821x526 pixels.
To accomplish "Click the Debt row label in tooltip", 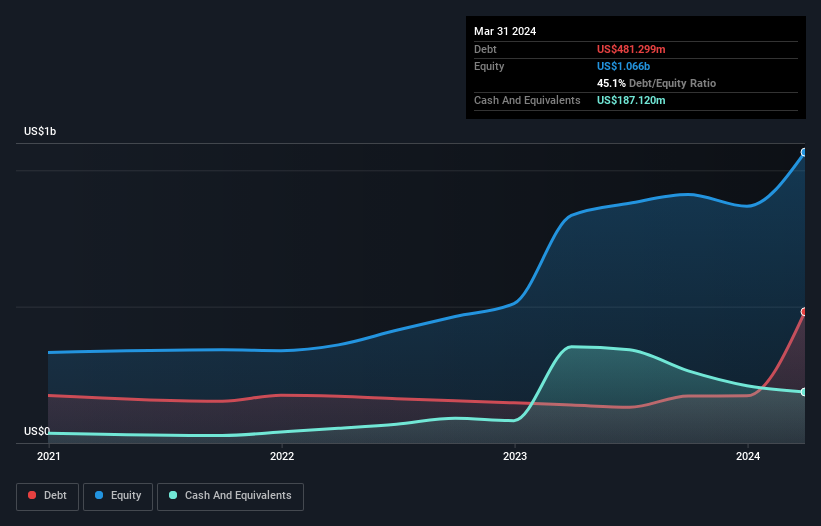I will click(x=485, y=49).
